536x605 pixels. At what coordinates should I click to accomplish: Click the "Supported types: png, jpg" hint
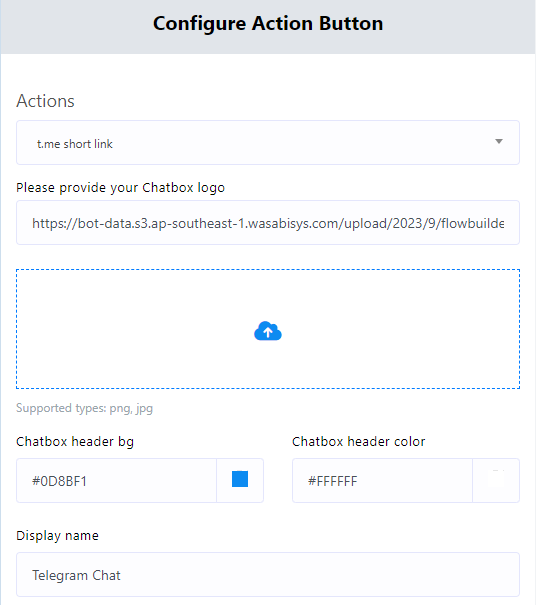point(85,408)
